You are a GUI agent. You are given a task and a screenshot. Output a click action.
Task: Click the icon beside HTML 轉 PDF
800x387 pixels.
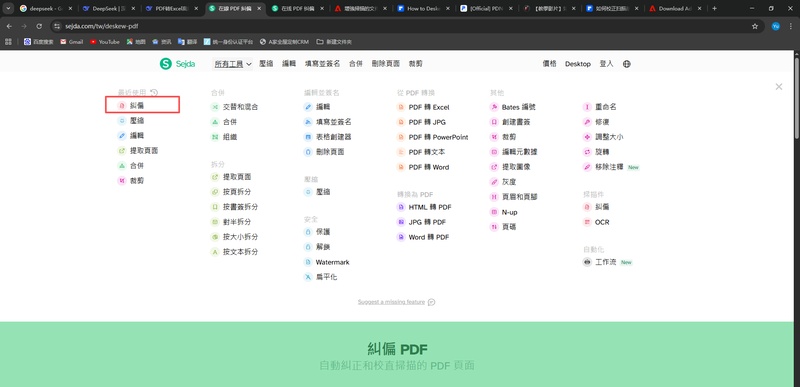401,207
